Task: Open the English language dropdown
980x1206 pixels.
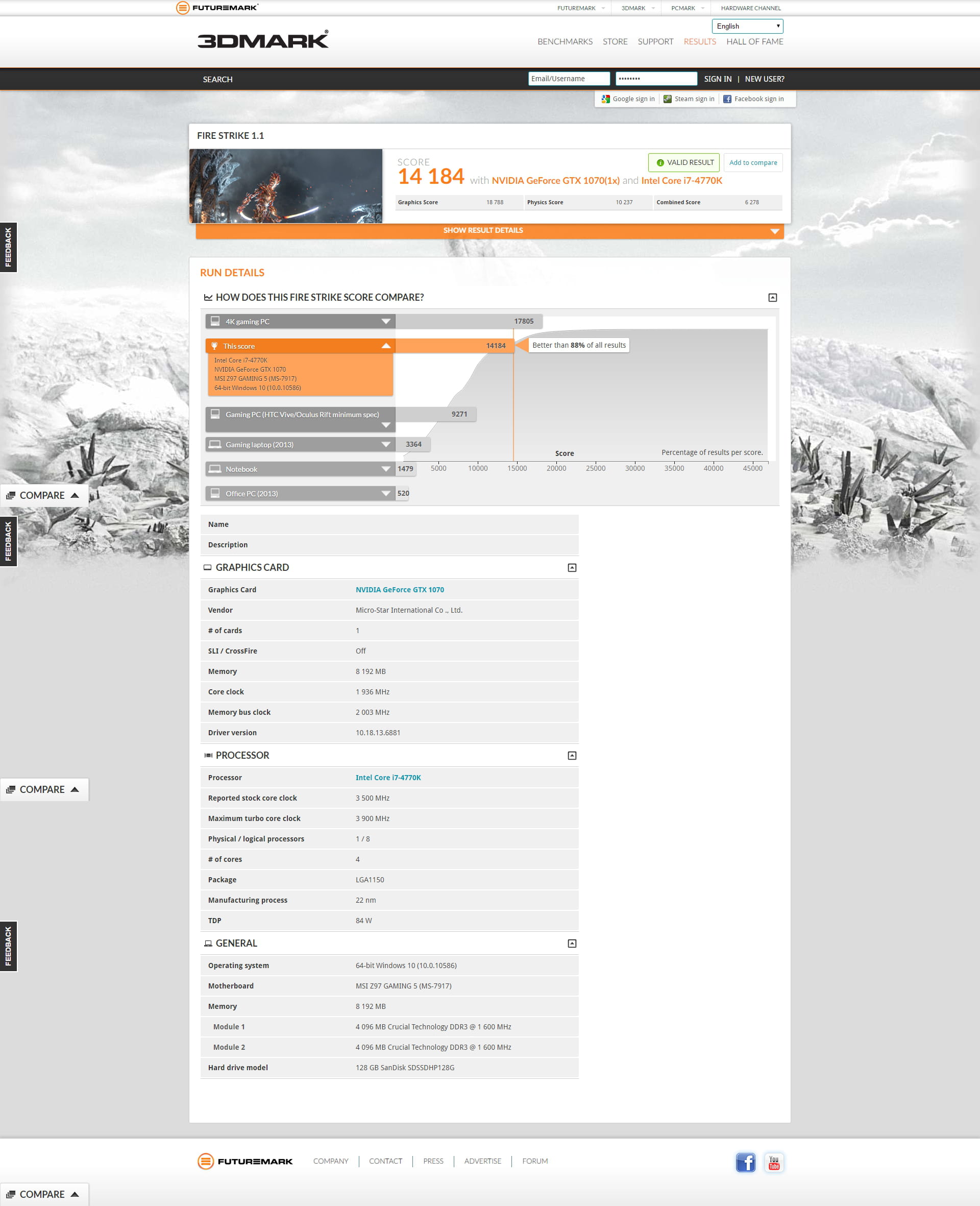Action: click(747, 26)
